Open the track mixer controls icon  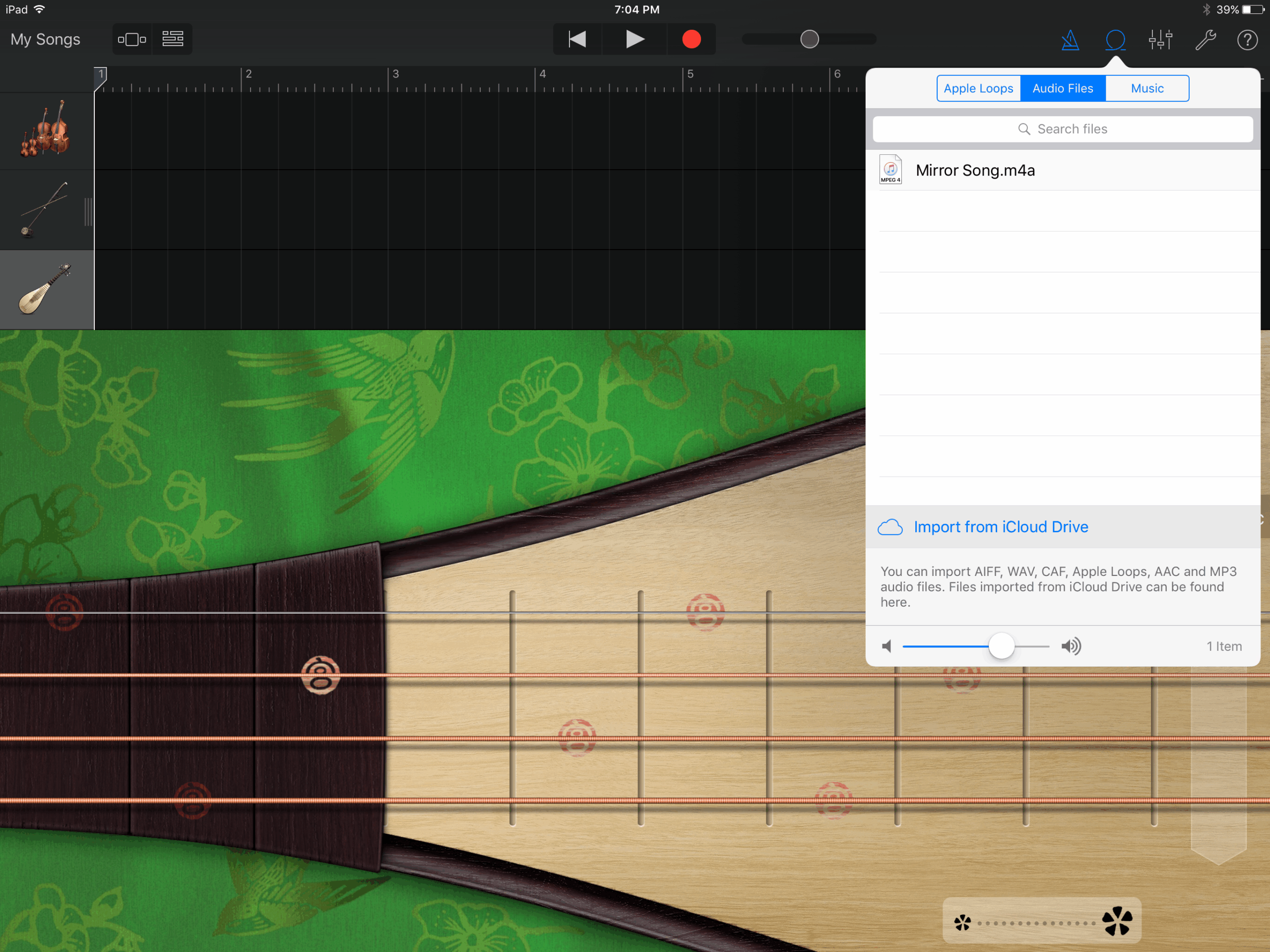click(1160, 40)
